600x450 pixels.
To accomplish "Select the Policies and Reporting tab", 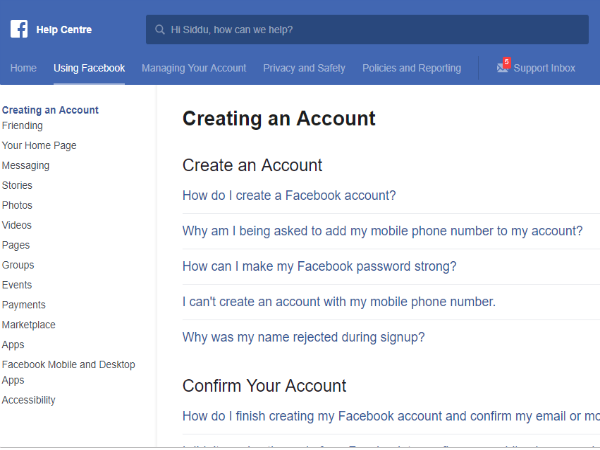I will (x=412, y=68).
